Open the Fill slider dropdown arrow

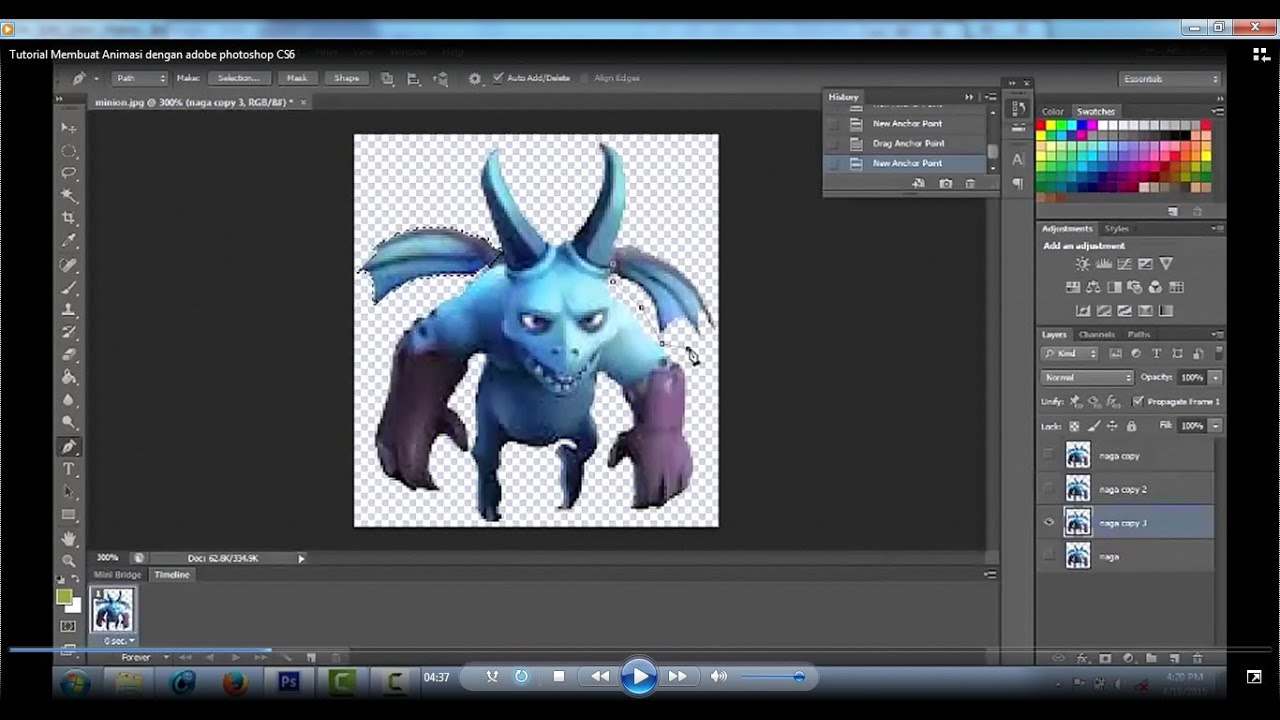click(x=1215, y=426)
